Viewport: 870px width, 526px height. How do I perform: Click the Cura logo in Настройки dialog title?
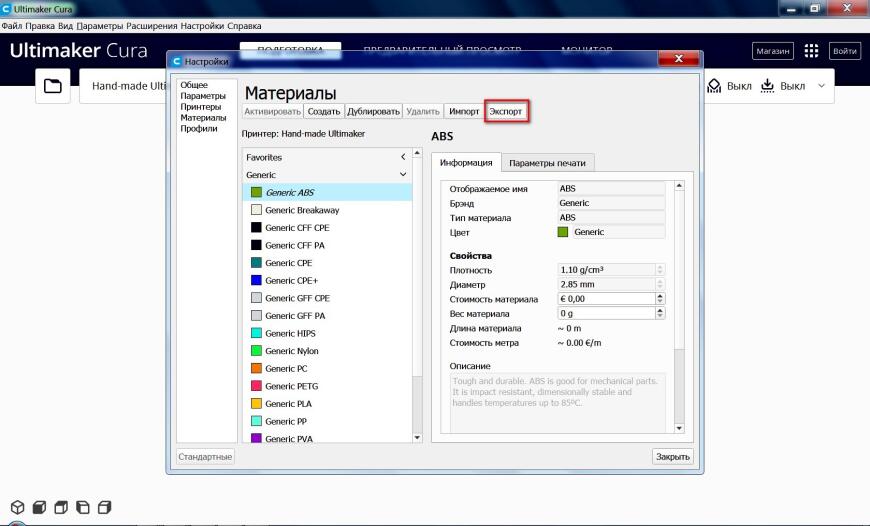tap(176, 61)
